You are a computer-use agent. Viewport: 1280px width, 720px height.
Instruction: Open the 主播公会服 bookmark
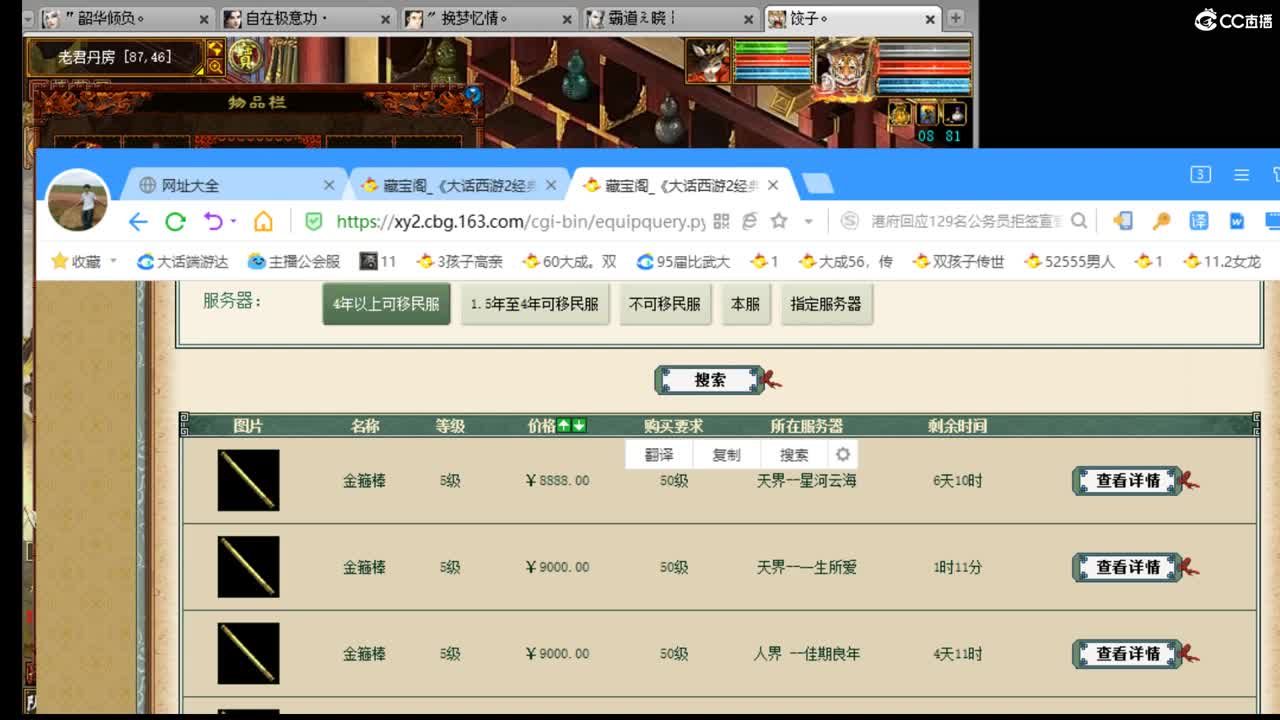[x=294, y=262]
